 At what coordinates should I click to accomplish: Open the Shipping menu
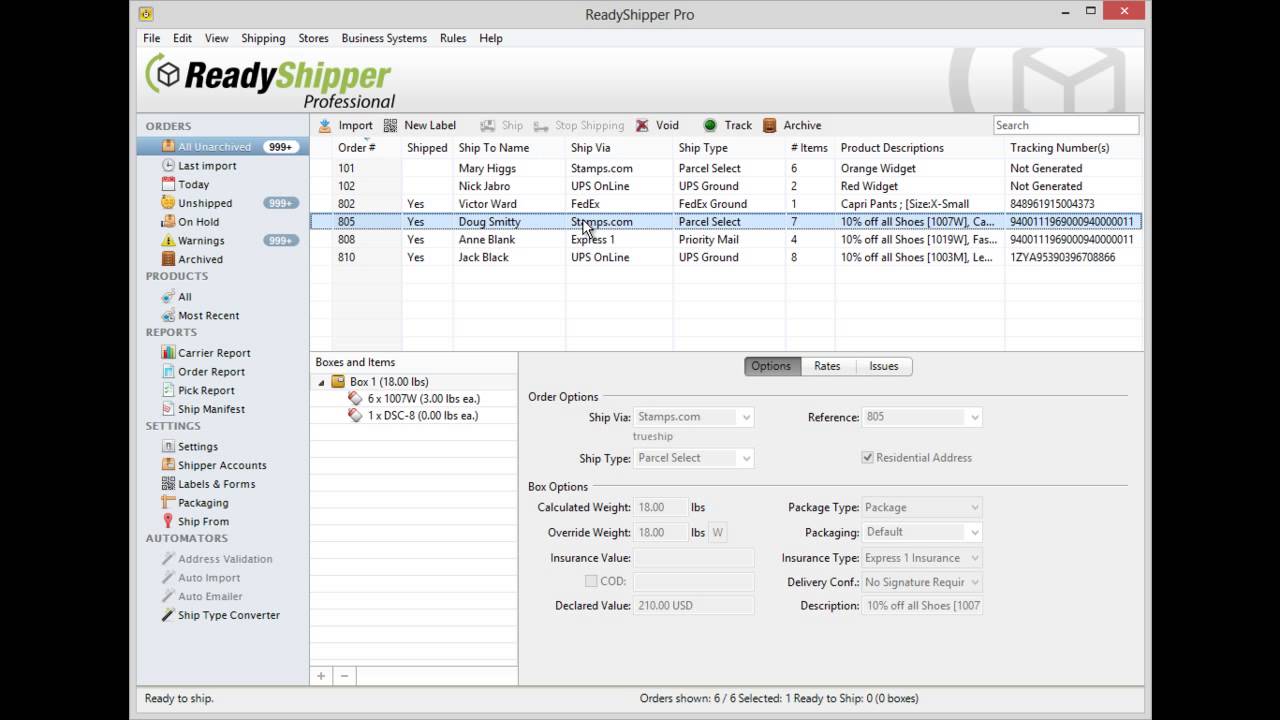point(263,38)
